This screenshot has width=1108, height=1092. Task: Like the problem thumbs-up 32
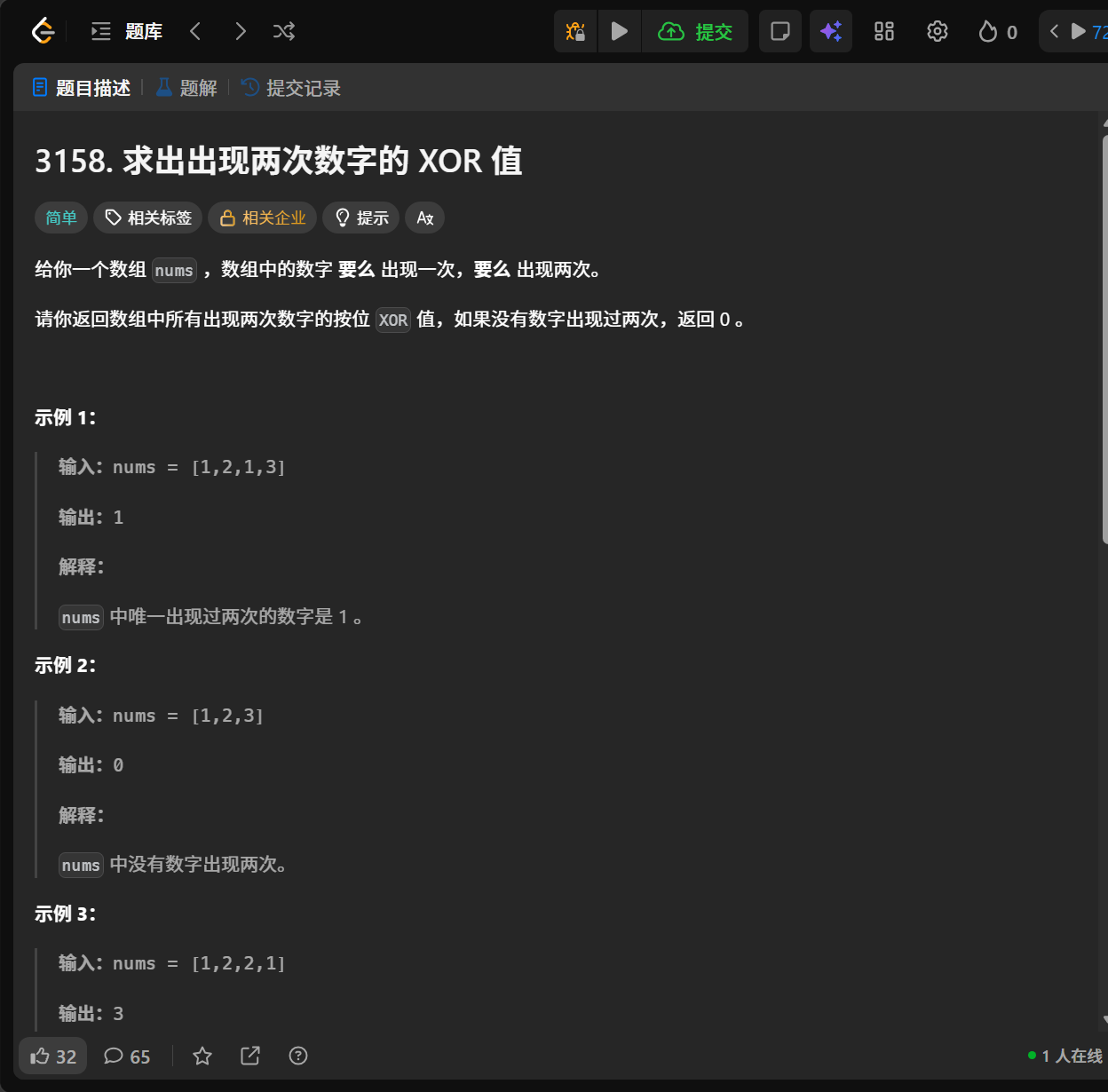point(53,1056)
